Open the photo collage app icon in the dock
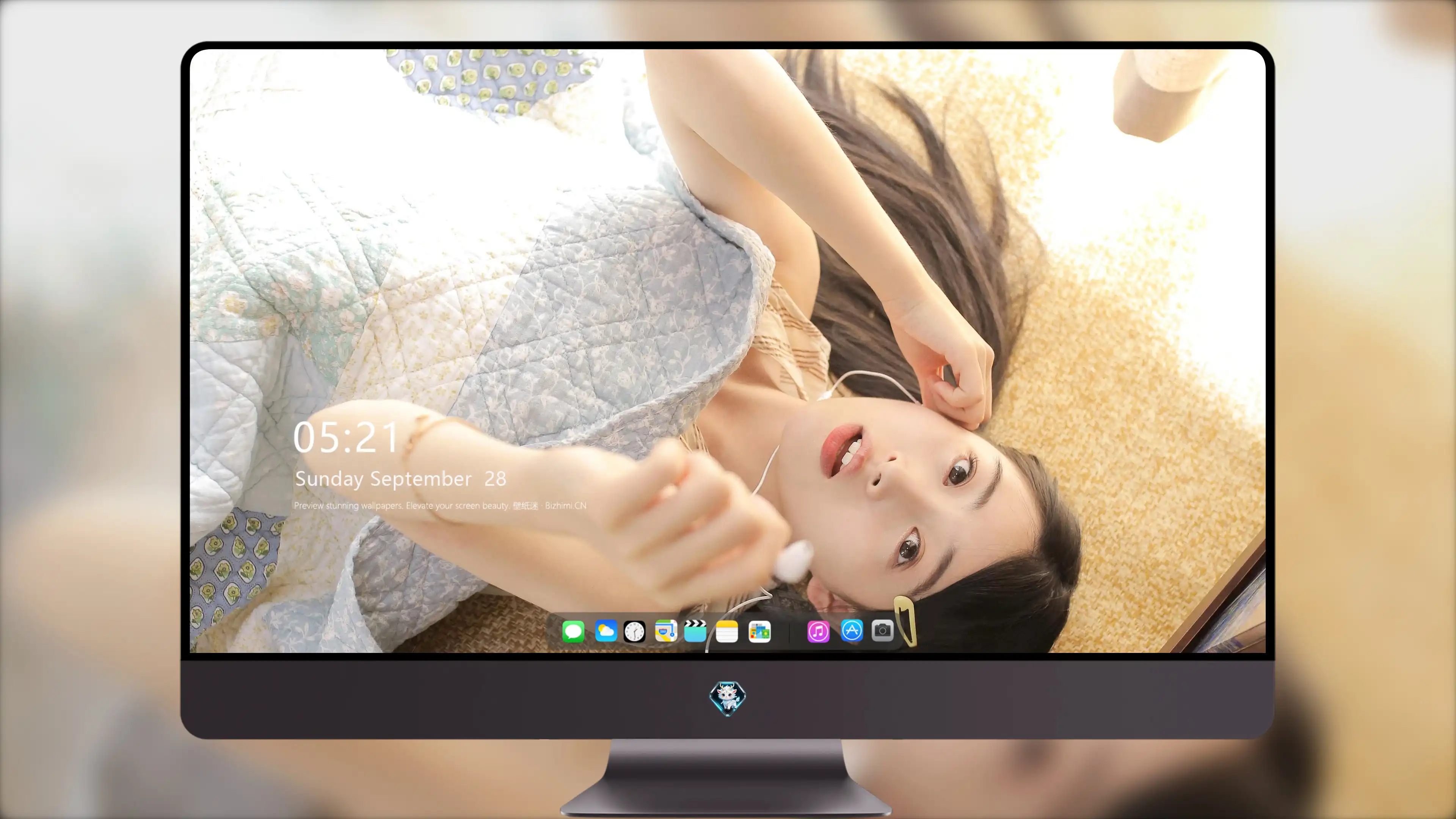Image resolution: width=1456 pixels, height=819 pixels. 759,631
